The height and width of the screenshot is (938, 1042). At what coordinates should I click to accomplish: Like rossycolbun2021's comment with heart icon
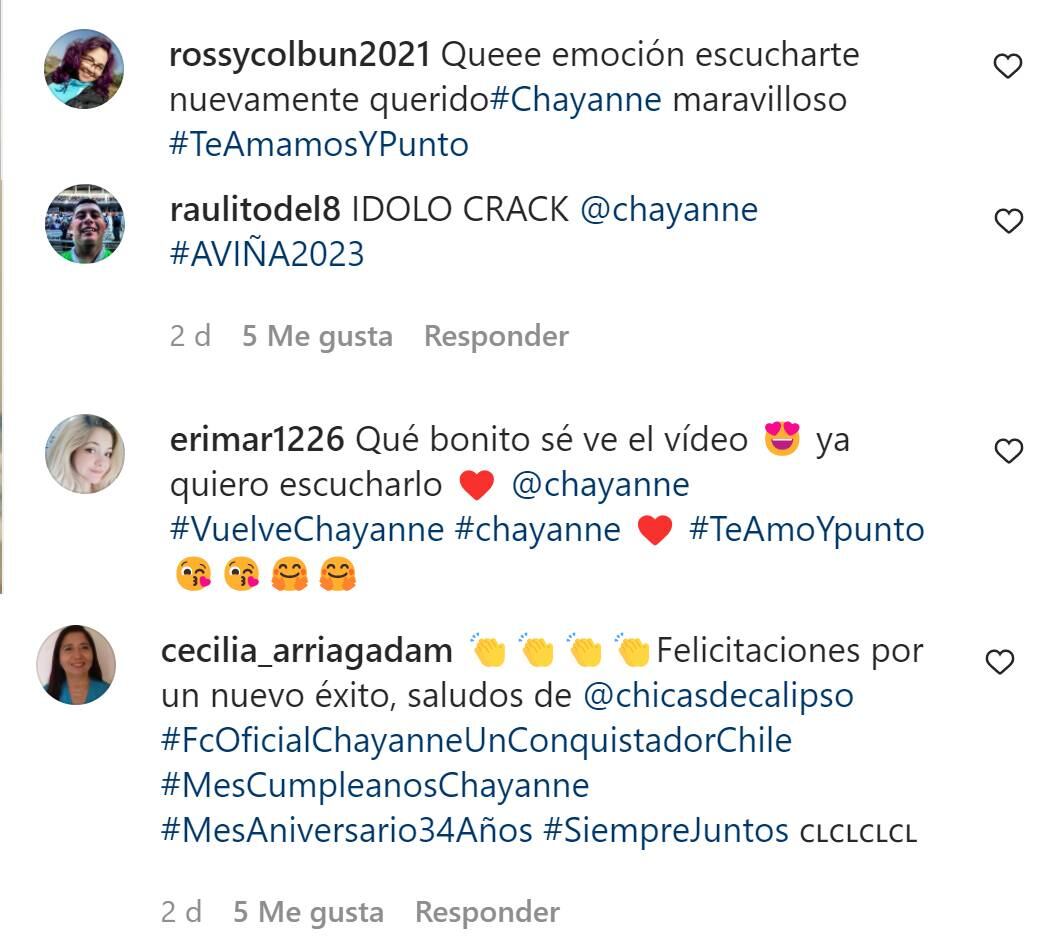1007,66
